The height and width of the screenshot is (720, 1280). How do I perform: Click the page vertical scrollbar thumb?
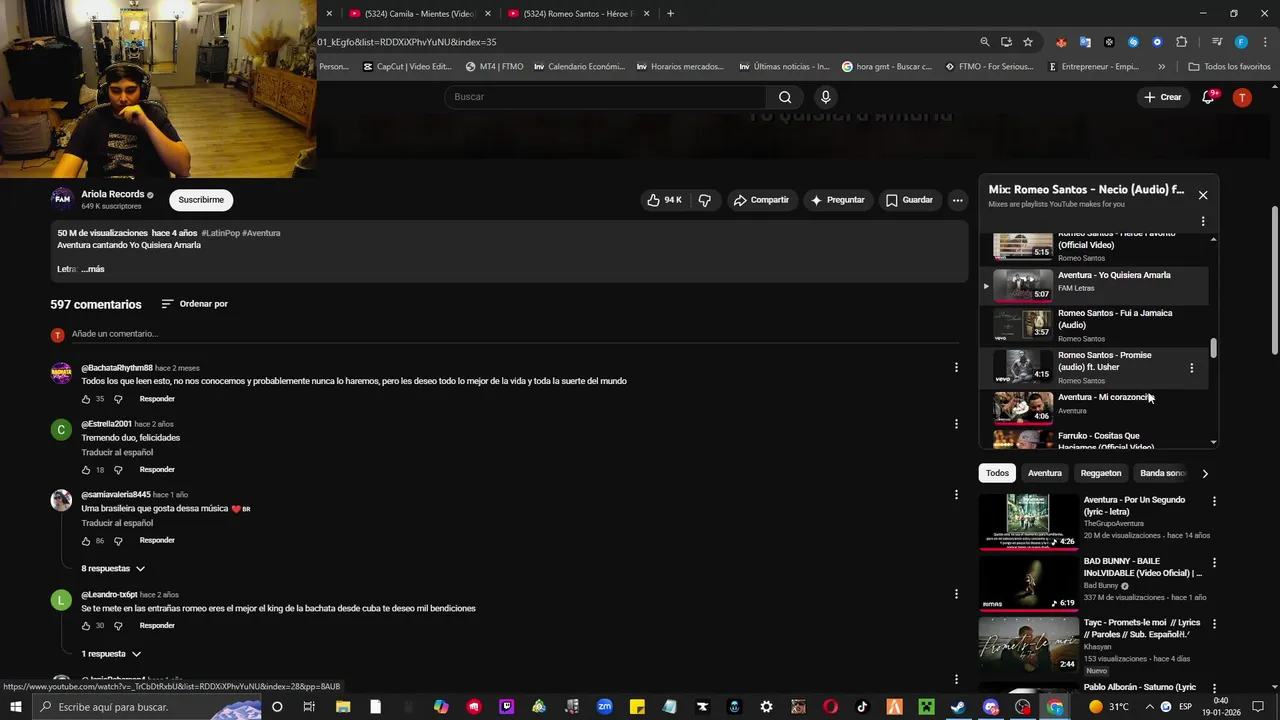1274,280
